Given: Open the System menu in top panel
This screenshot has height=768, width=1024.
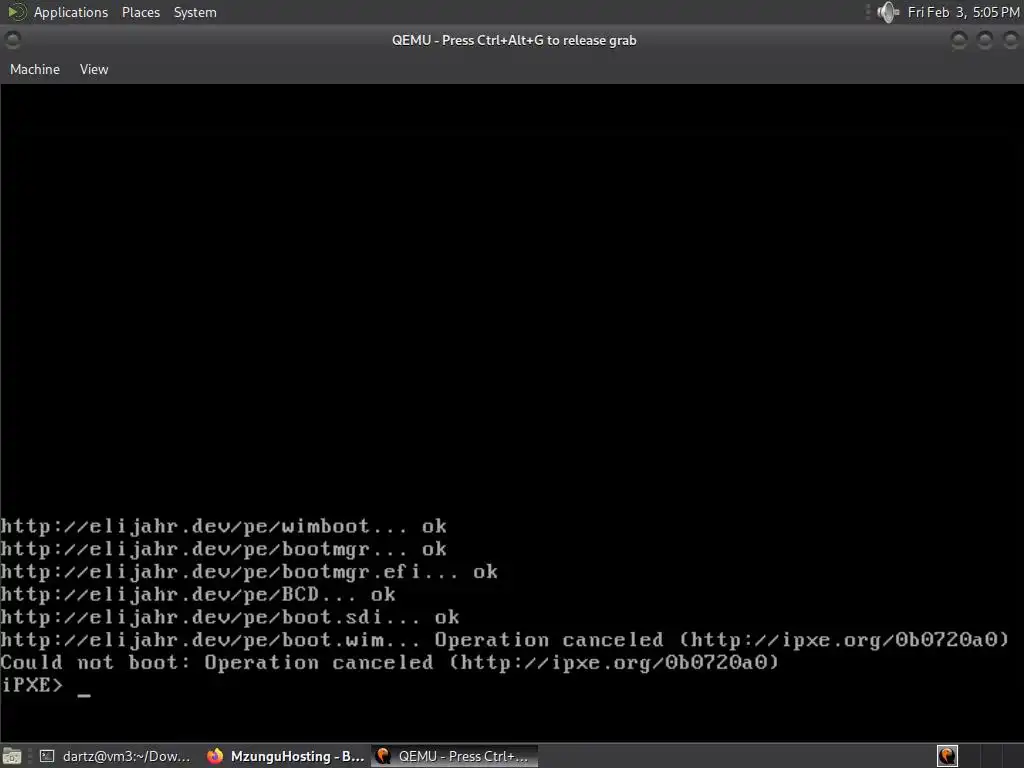Looking at the screenshot, I should [x=195, y=12].
